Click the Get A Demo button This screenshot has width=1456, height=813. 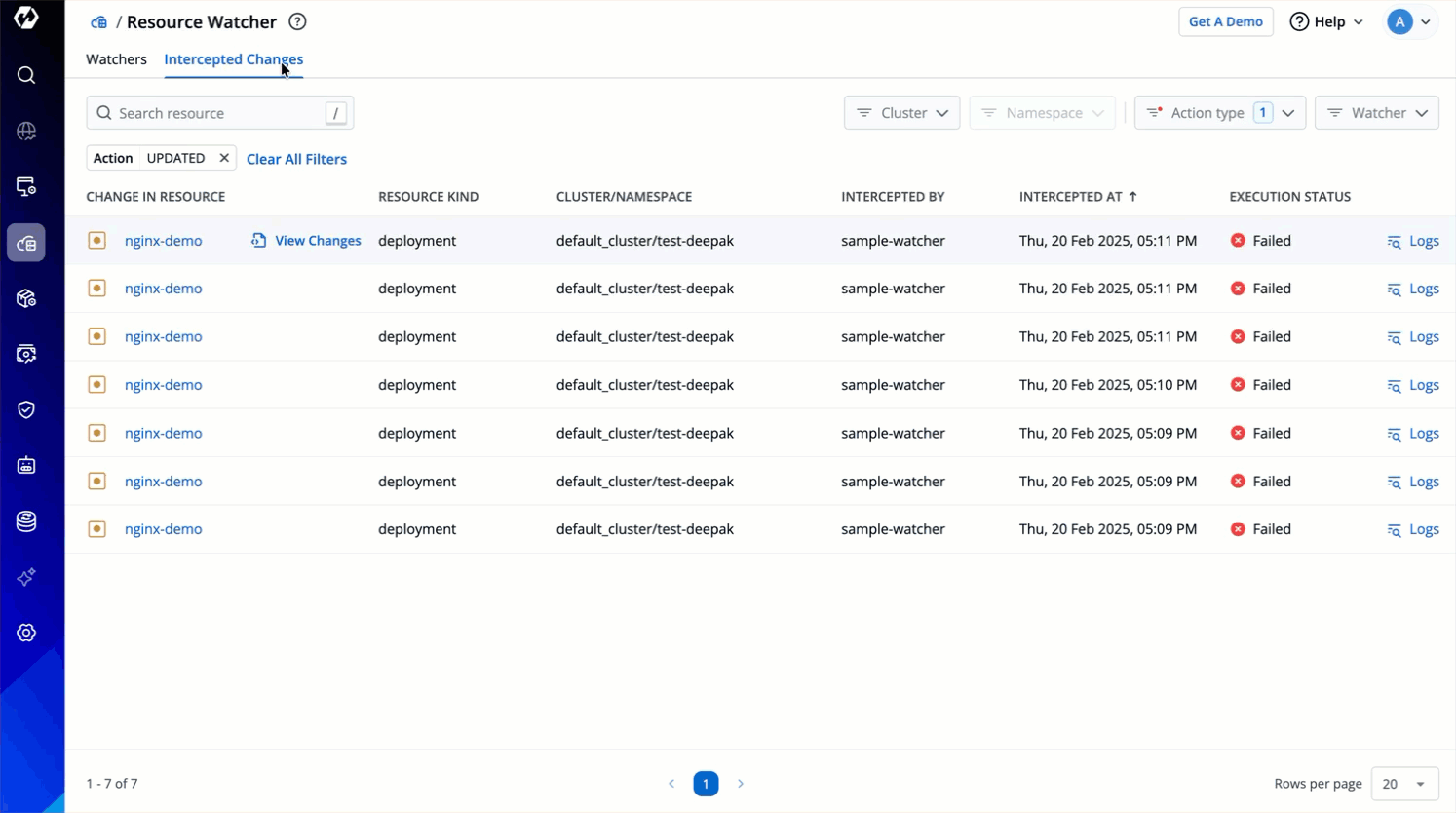[x=1225, y=21]
